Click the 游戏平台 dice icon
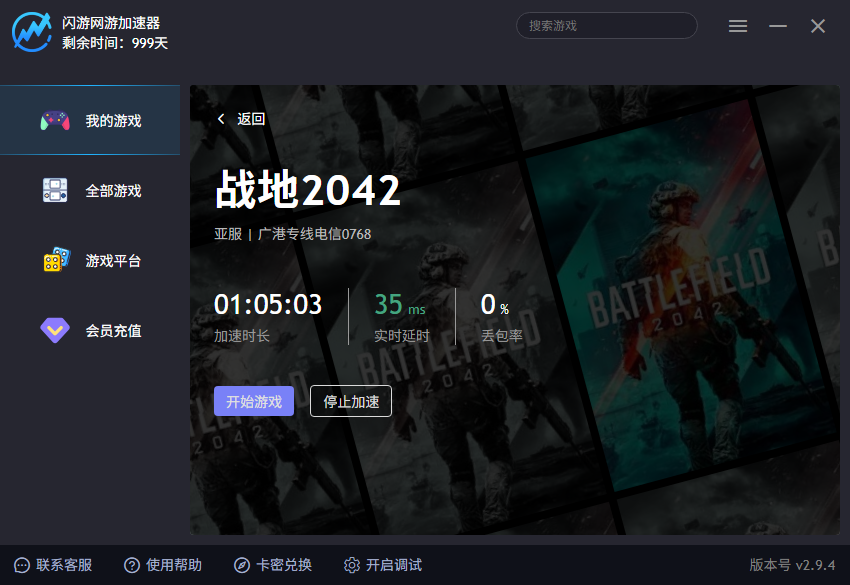The image size is (850, 585). [x=55, y=260]
